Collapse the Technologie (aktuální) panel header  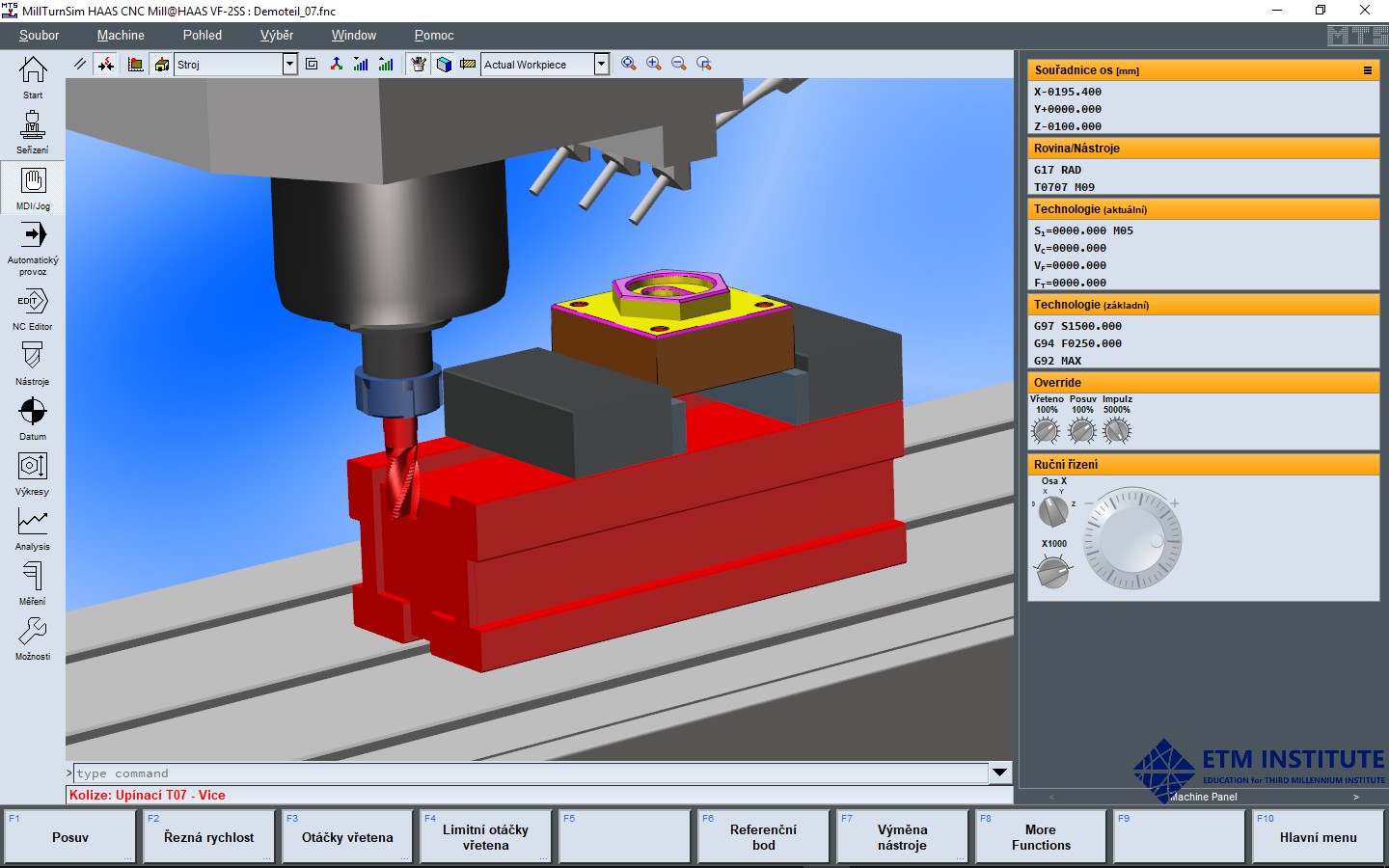[x=1203, y=209]
